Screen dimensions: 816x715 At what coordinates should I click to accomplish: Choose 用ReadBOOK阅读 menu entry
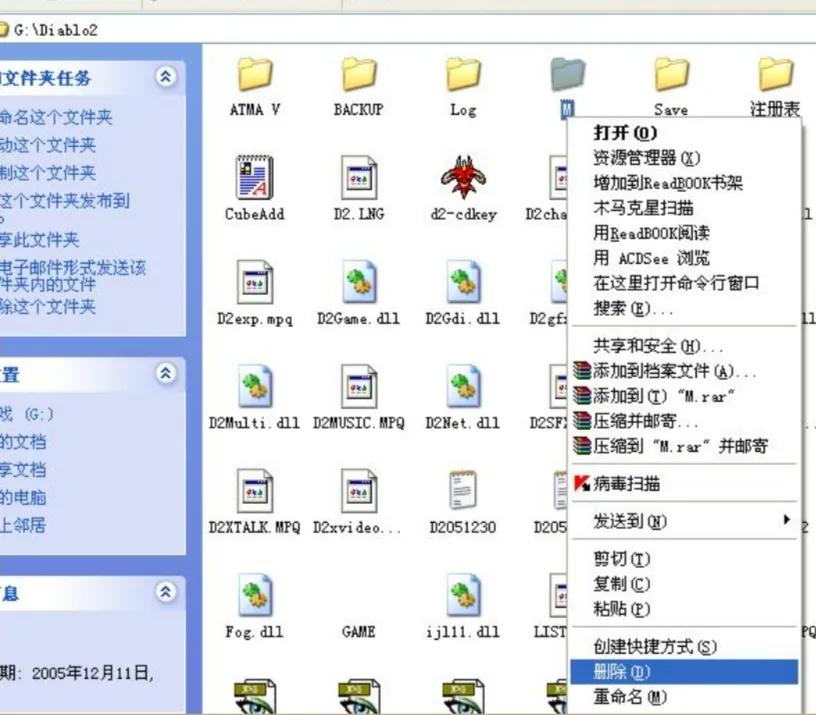[684, 233]
